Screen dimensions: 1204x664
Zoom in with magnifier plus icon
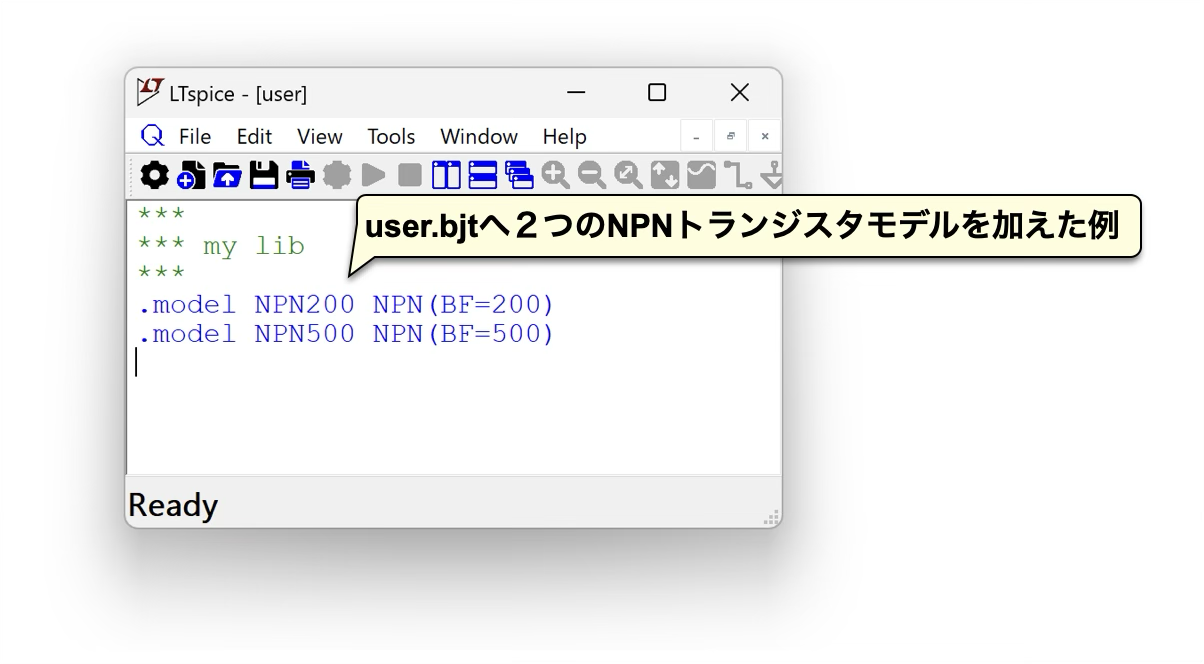(555, 176)
